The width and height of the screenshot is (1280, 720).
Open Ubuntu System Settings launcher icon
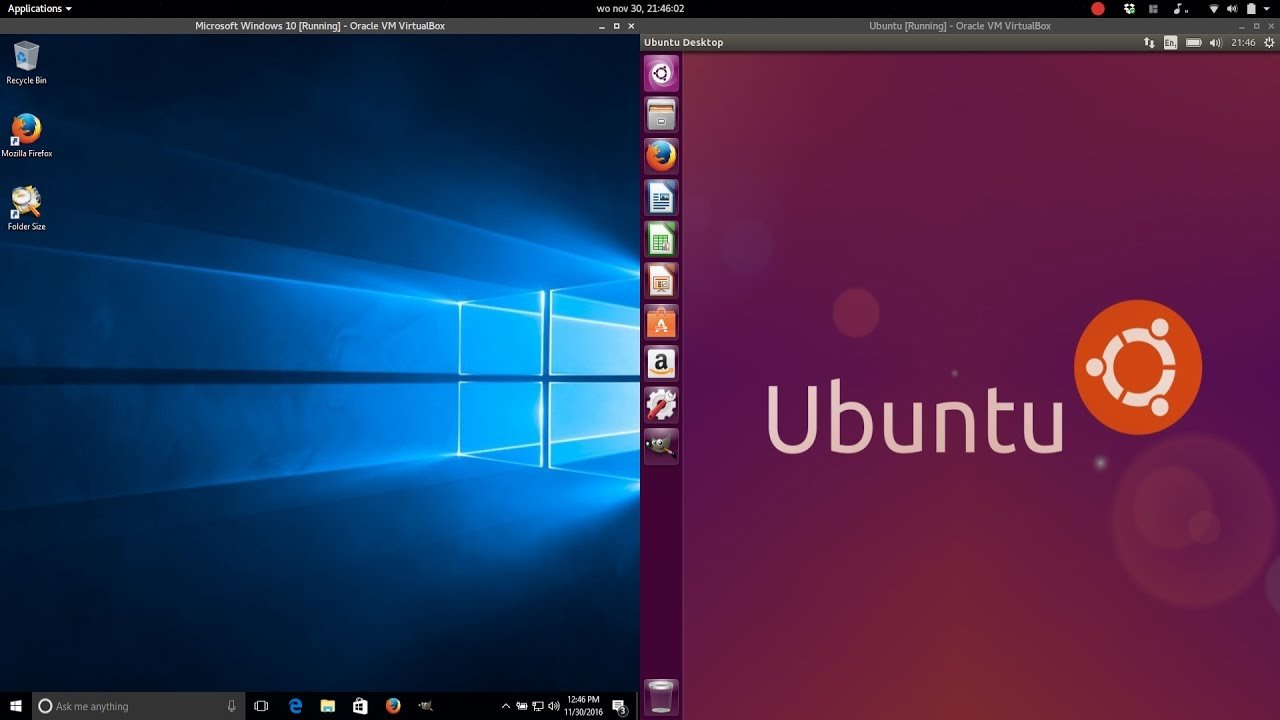(661, 405)
